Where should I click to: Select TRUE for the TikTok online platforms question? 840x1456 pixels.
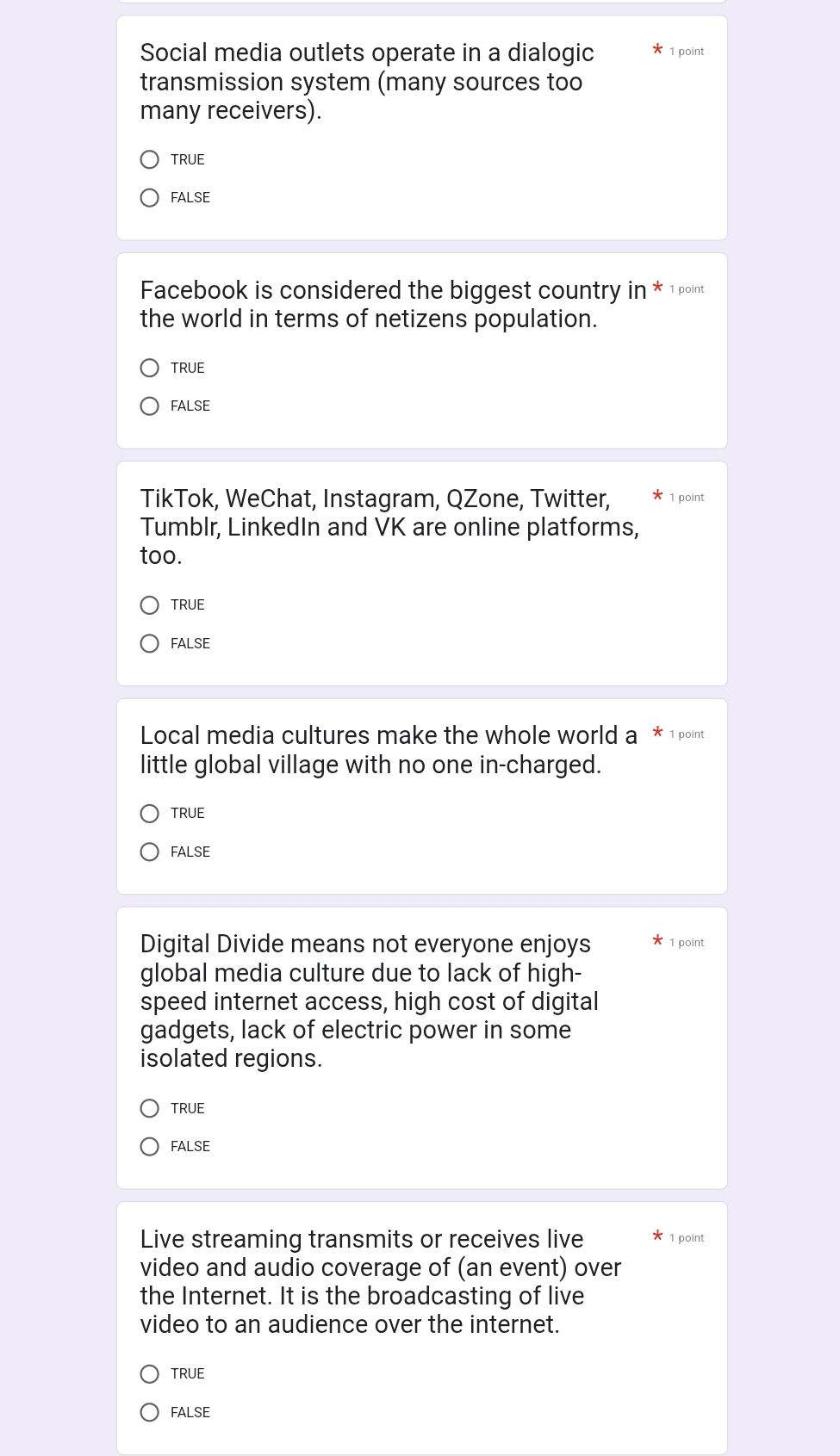coord(149,604)
